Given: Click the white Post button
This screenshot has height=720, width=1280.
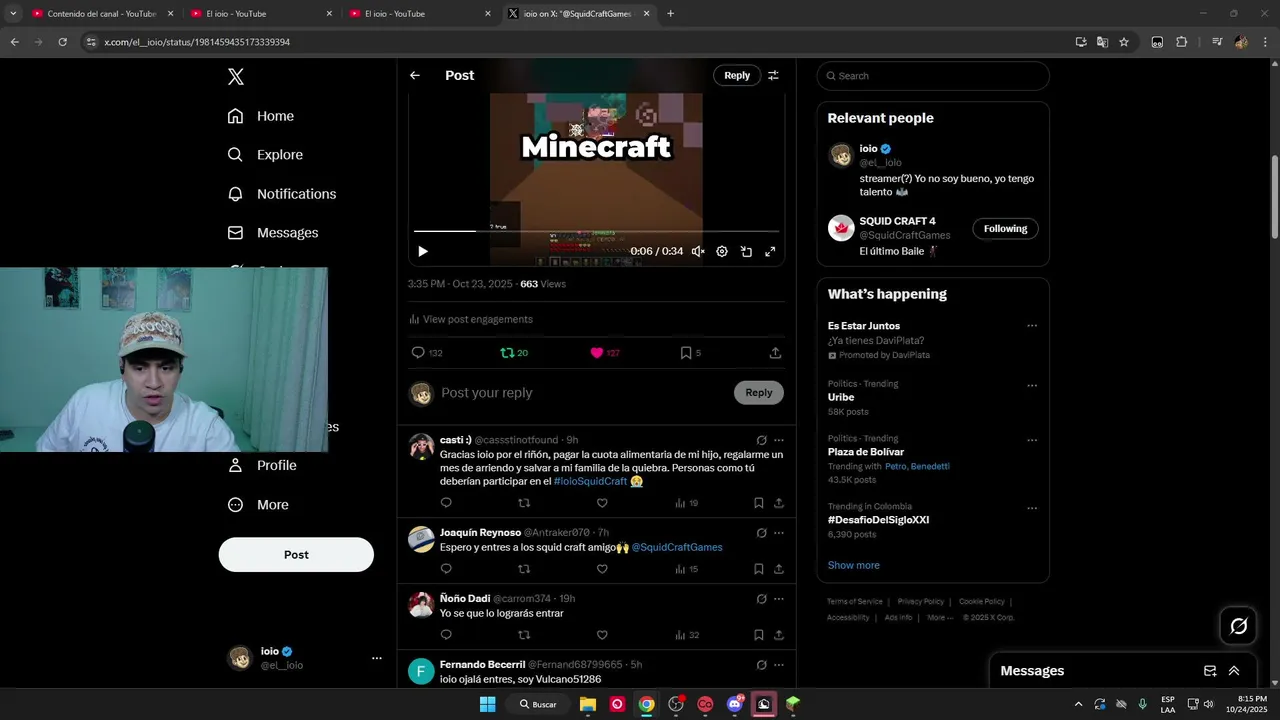Looking at the screenshot, I should (x=296, y=555).
